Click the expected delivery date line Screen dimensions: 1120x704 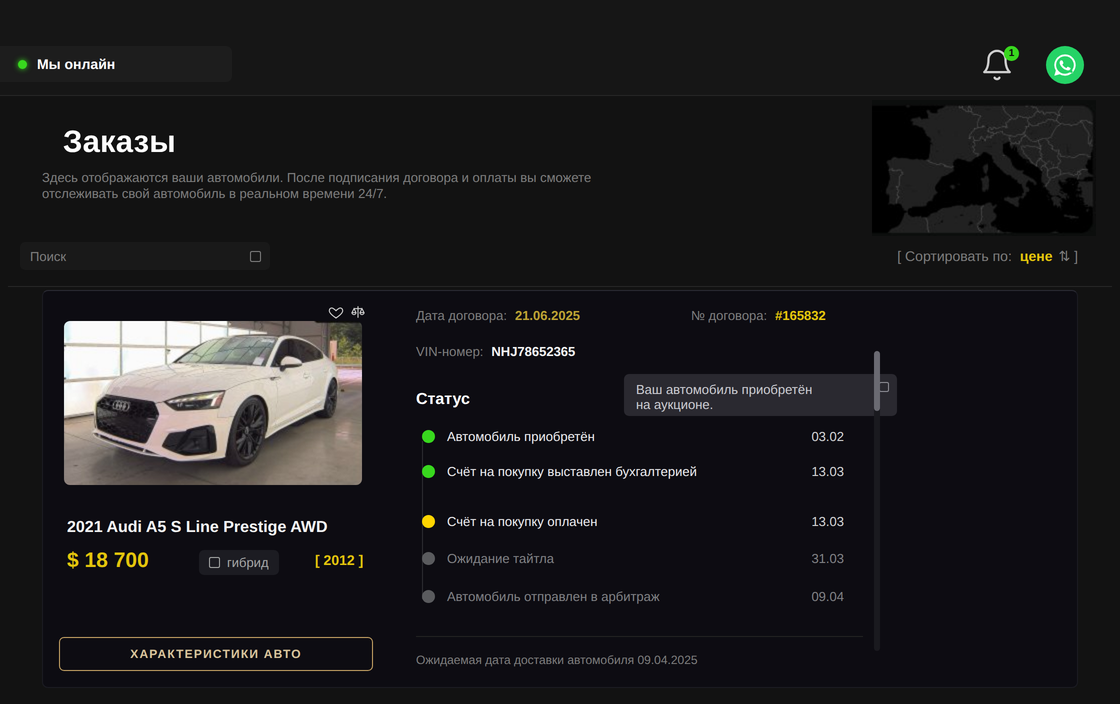coord(556,660)
